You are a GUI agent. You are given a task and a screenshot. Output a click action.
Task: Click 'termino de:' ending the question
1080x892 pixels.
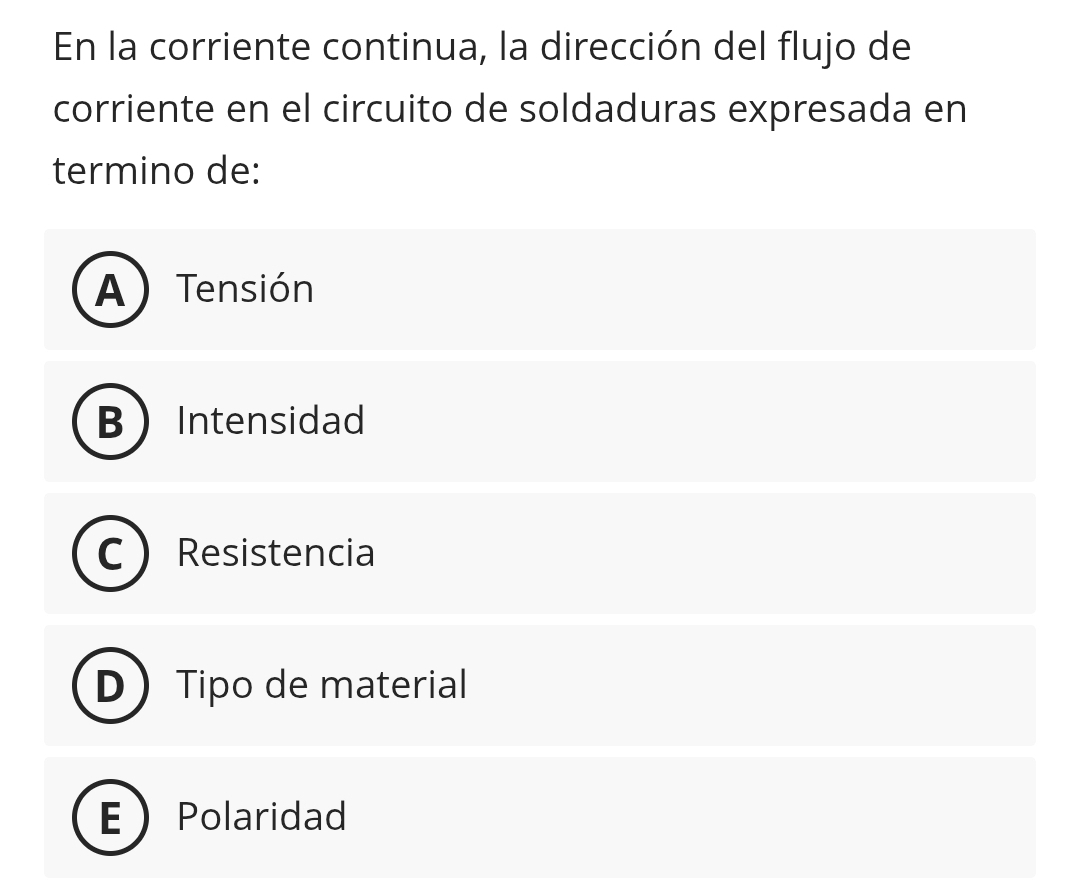point(157,171)
